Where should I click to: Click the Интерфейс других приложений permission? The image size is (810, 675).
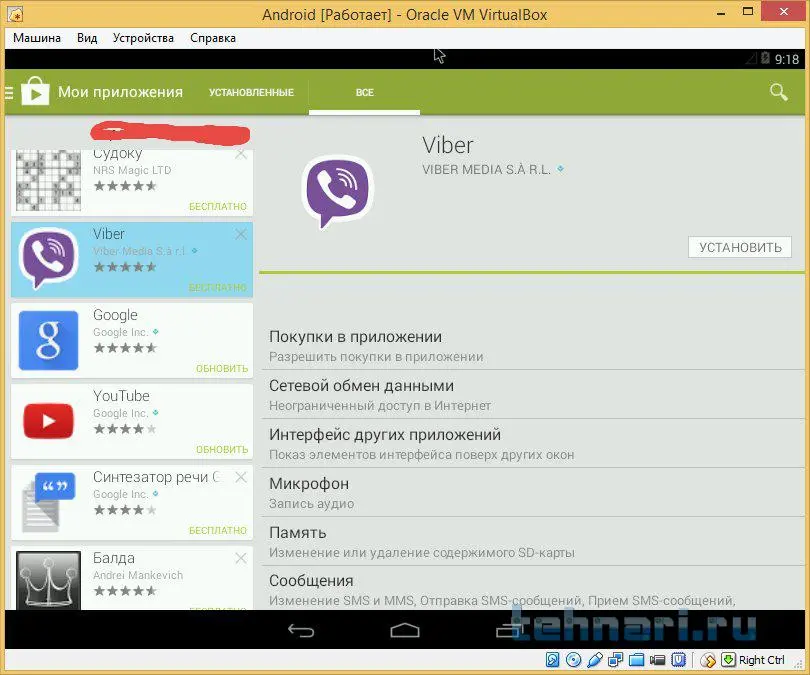tap(533, 444)
